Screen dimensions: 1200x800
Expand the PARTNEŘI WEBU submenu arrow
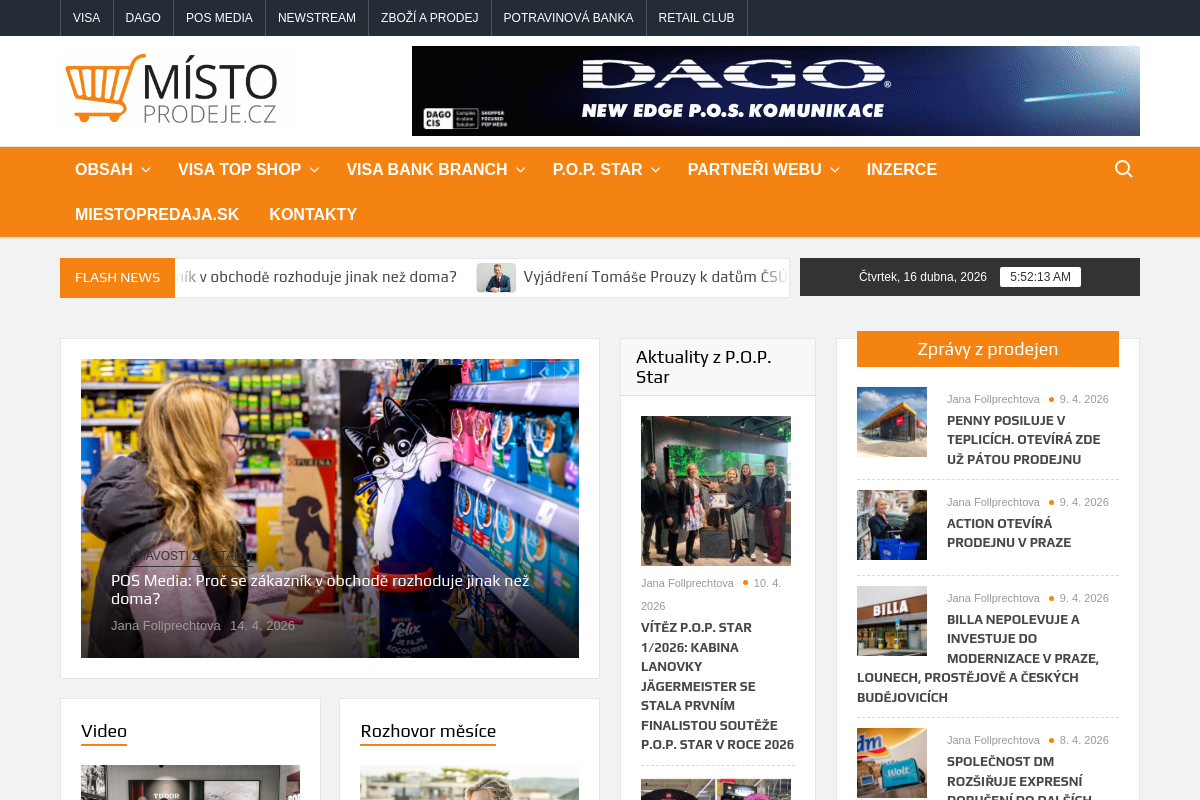[834, 170]
